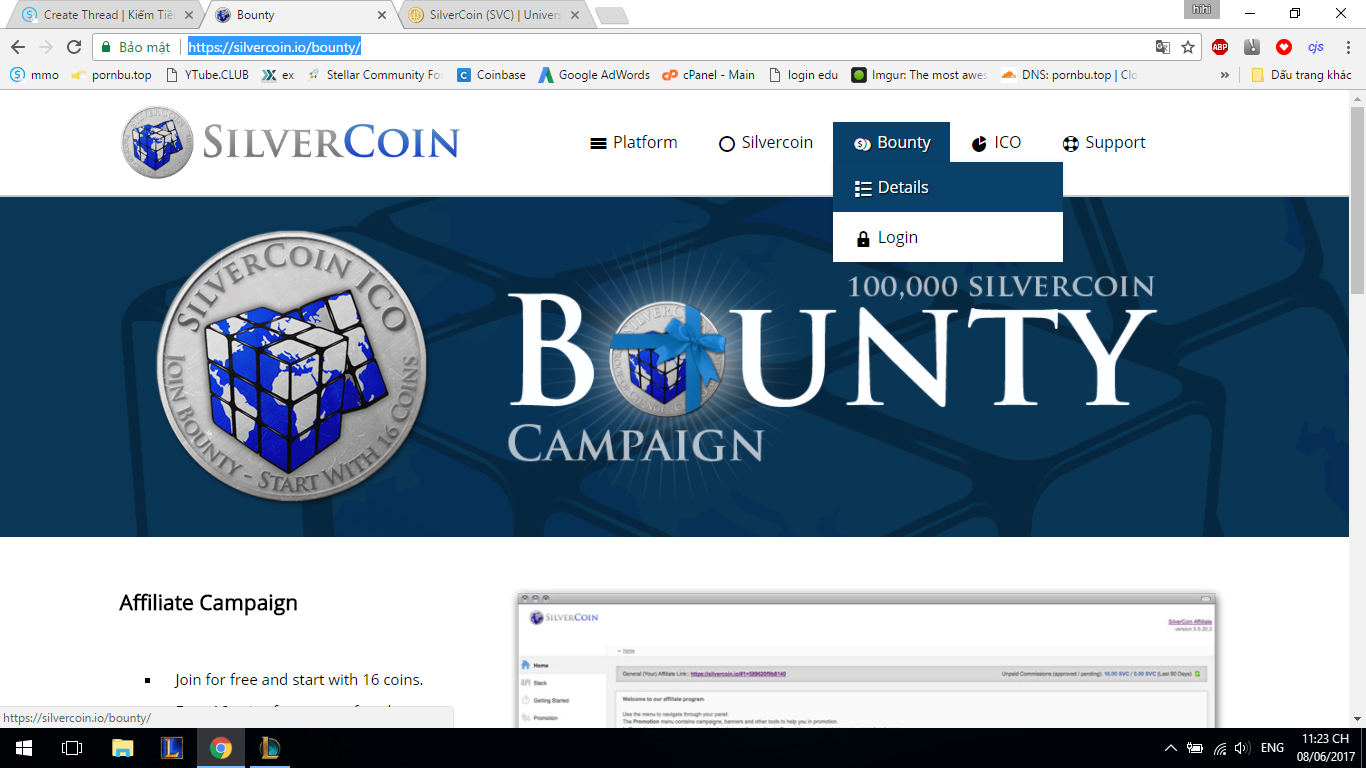
Task: Open the Coinbase bookmark
Action: pos(491,75)
